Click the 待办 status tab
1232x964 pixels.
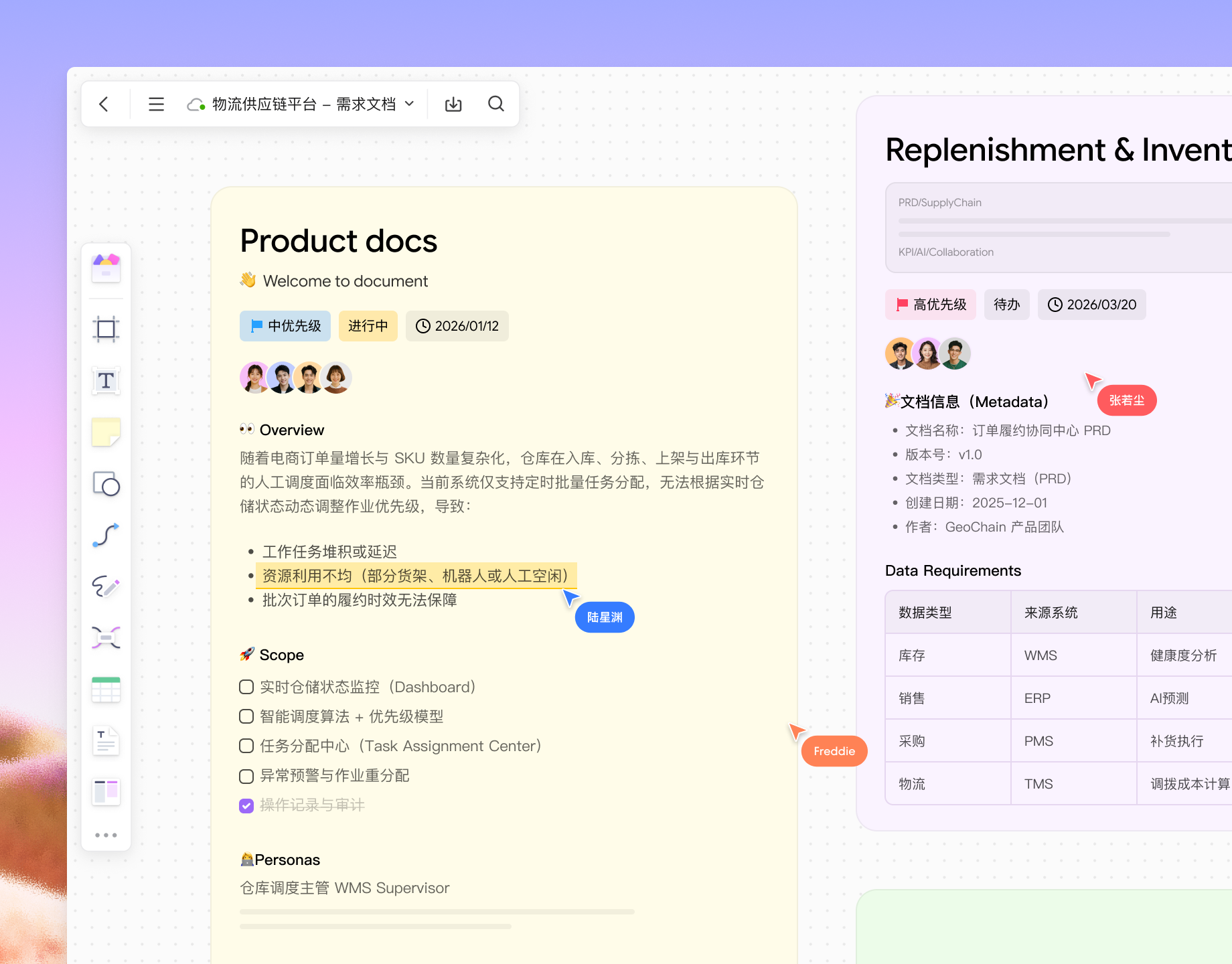[1006, 304]
